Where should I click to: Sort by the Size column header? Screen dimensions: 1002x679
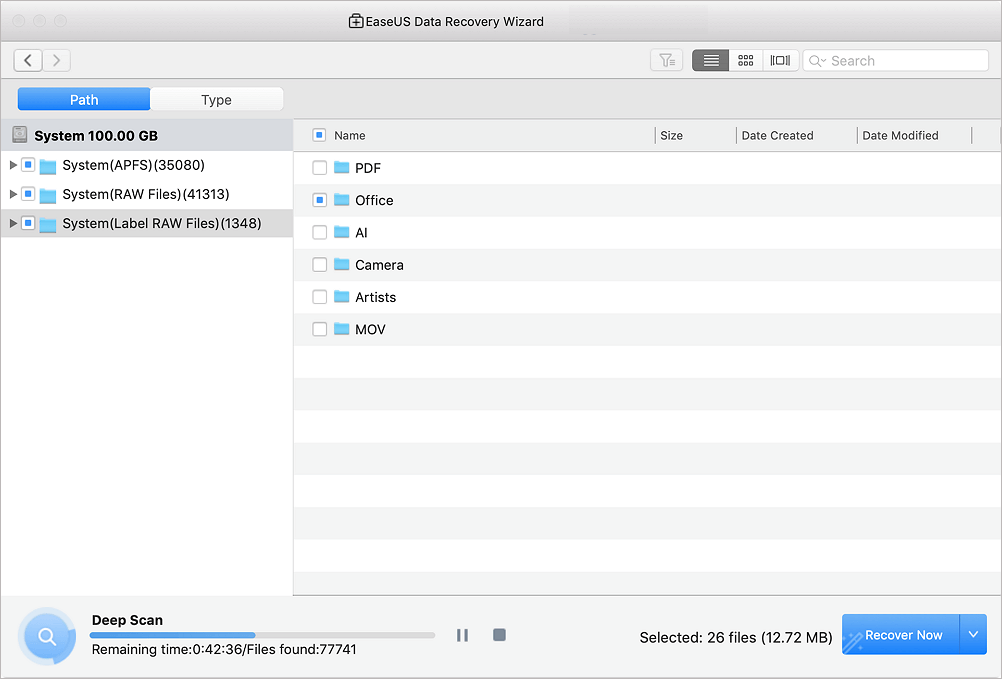pyautogui.click(x=672, y=135)
